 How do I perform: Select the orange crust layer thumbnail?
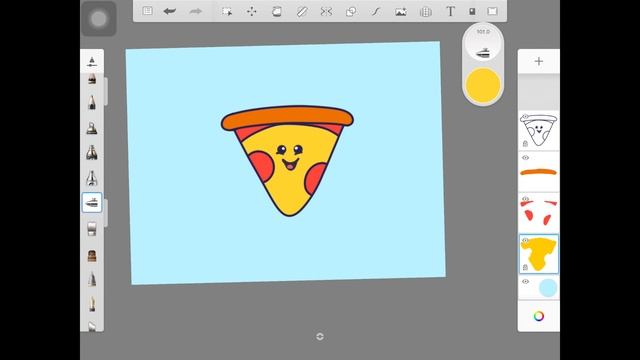[539, 172]
